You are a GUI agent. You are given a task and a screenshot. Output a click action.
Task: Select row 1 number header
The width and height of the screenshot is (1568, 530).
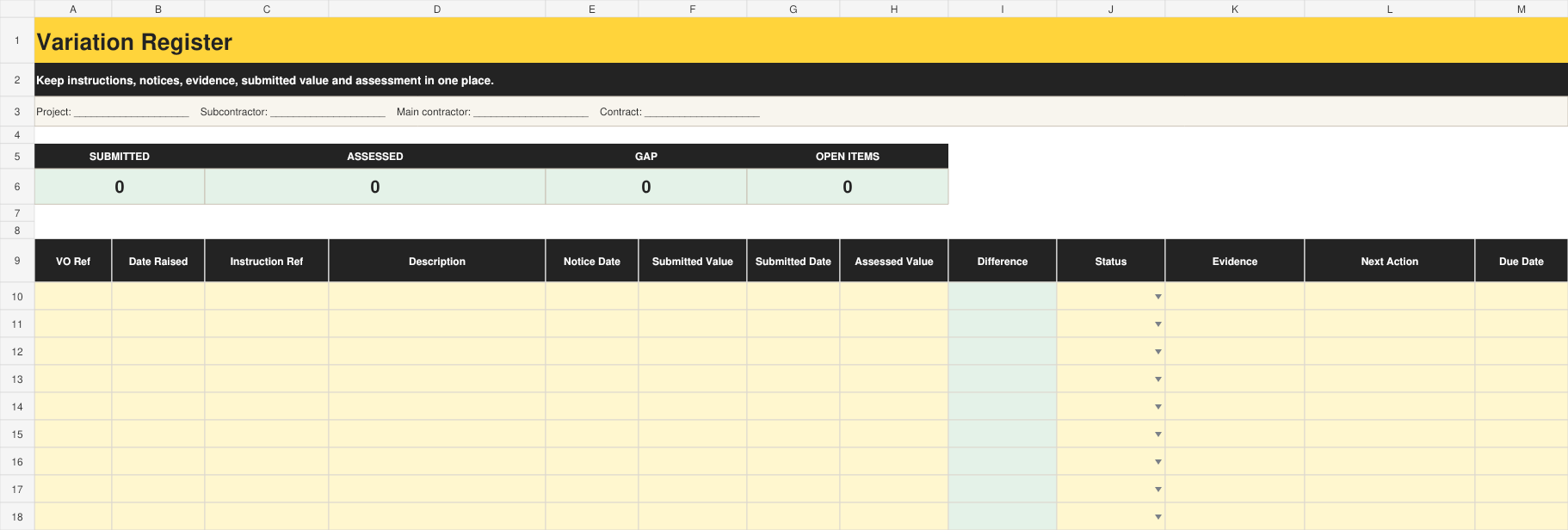pyautogui.click(x=17, y=40)
